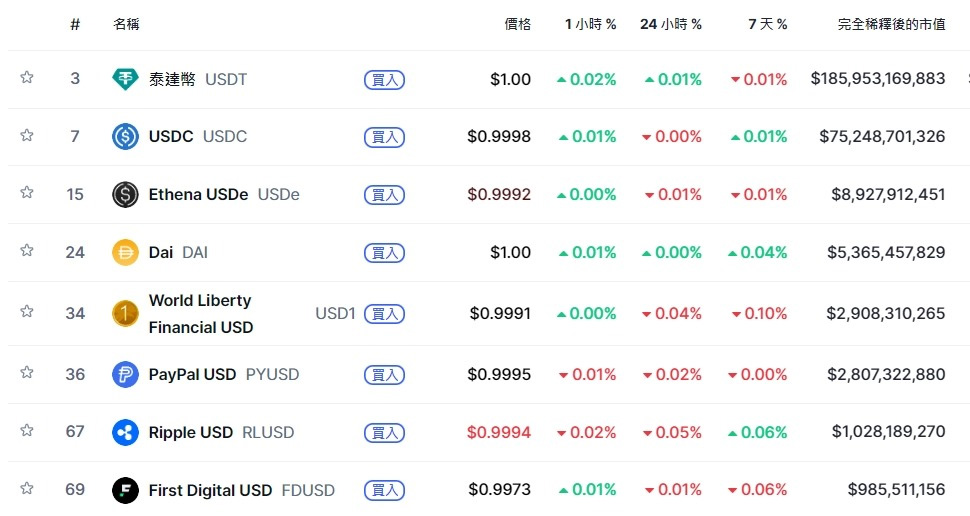Toggle the watchlist star for Dai

point(27,251)
